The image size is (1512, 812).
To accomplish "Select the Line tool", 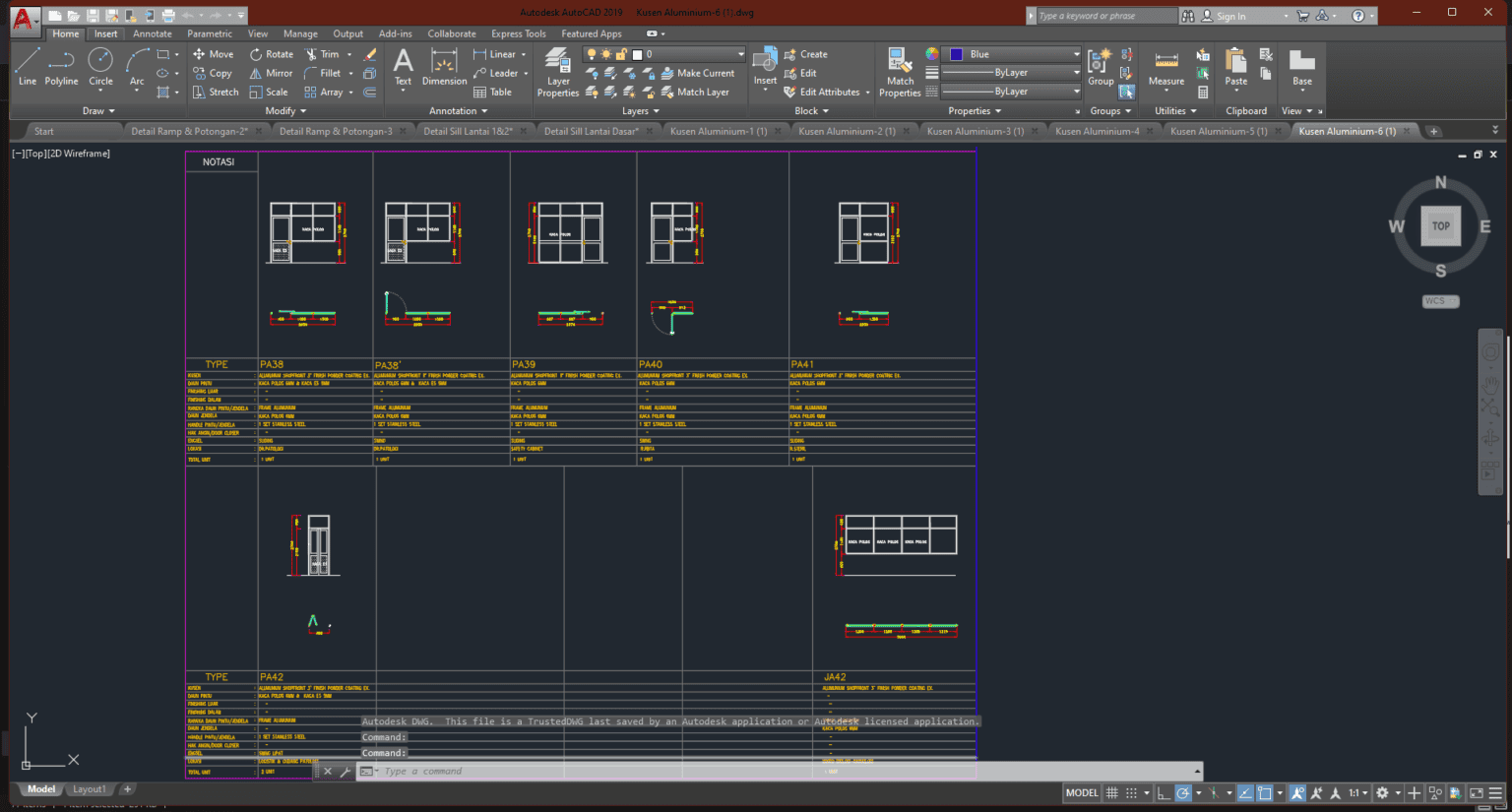I will coord(27,67).
